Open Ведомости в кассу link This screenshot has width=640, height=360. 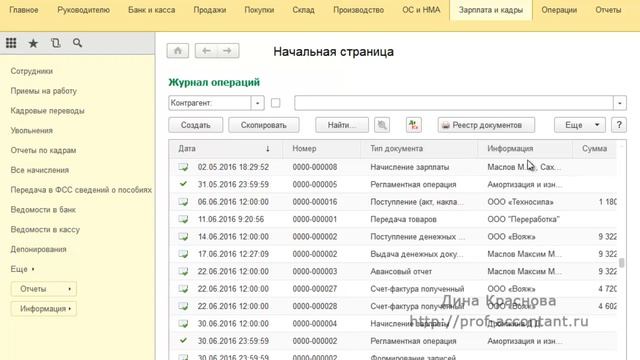(x=45, y=229)
